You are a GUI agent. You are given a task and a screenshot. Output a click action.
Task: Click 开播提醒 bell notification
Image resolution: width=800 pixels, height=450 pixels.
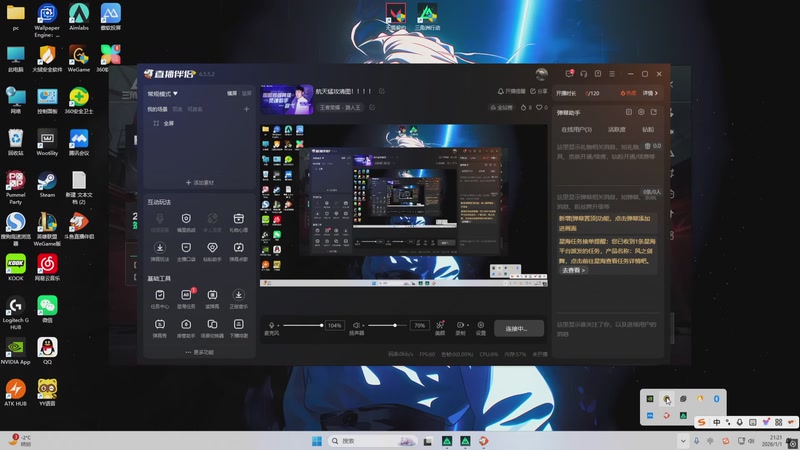pos(511,91)
